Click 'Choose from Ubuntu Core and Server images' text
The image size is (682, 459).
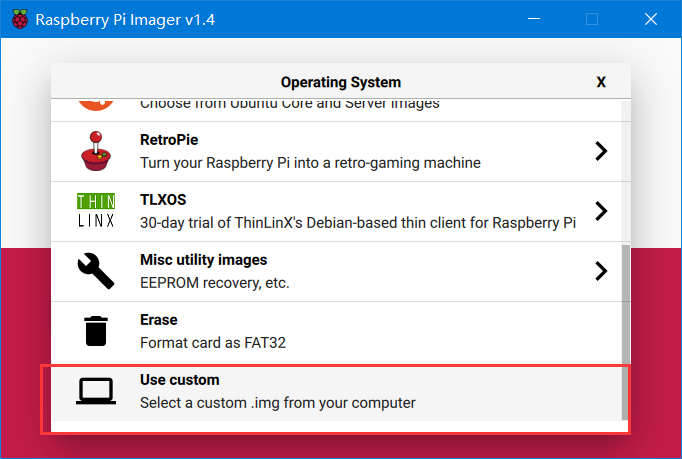(x=290, y=104)
